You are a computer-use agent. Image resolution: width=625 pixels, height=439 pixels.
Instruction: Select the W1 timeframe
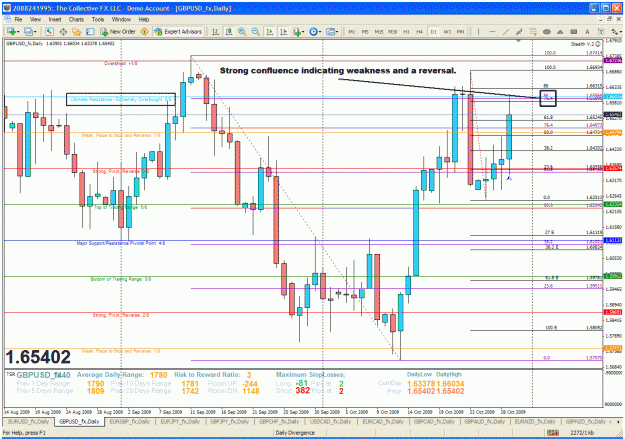coord(447,31)
